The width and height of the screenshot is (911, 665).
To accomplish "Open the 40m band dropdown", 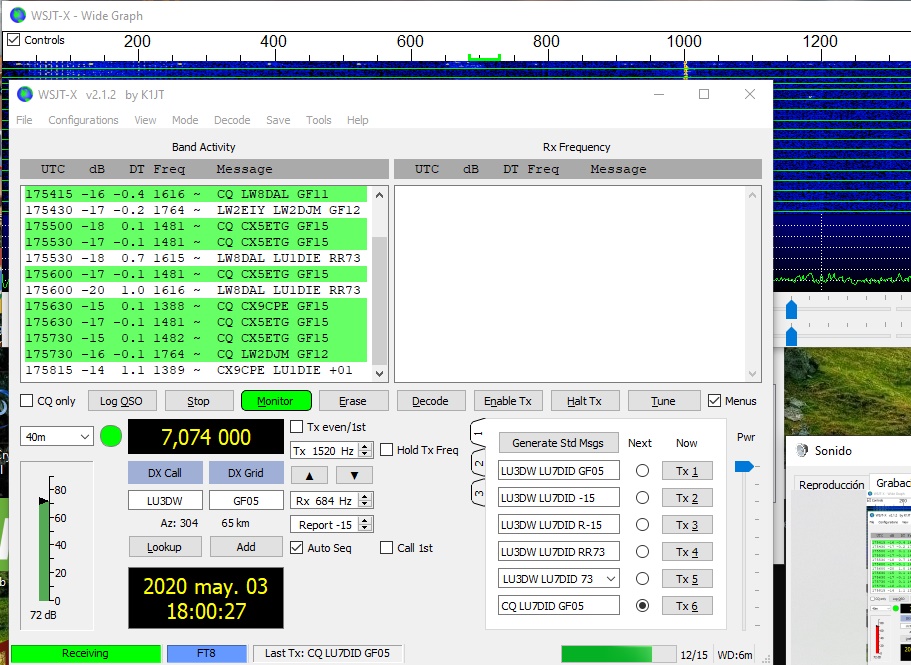I will [x=56, y=437].
